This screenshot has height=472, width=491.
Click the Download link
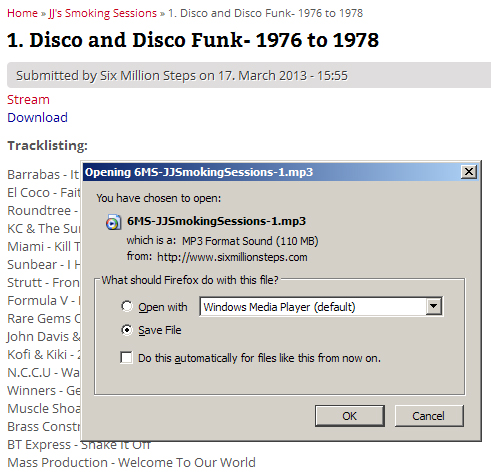37,117
